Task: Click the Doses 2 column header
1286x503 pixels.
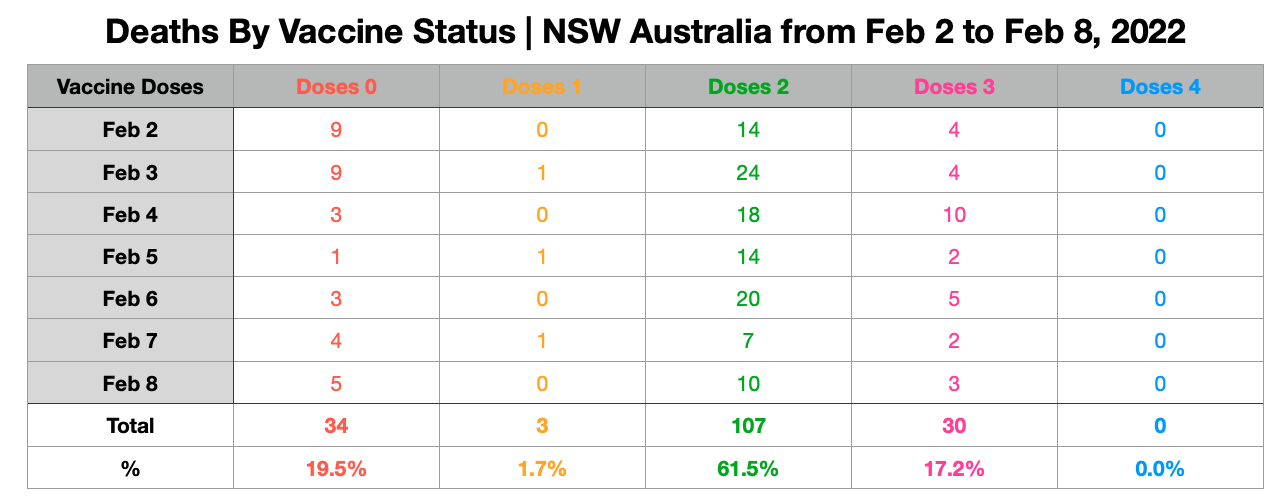Action: coord(748,87)
